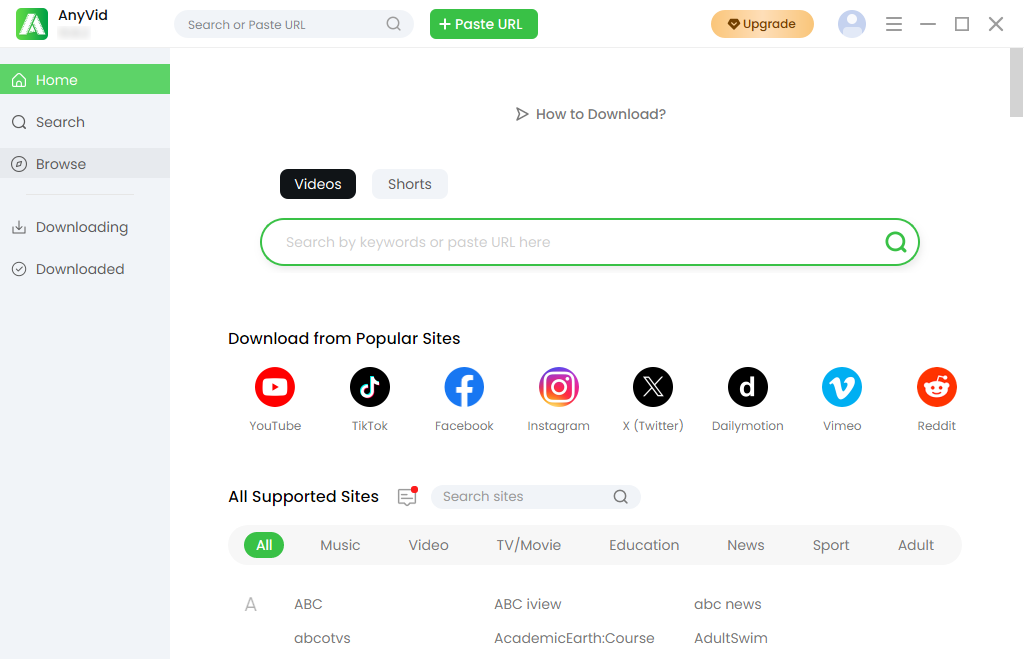Open the hamburger menu icon
1024x659 pixels.
[x=893, y=24]
